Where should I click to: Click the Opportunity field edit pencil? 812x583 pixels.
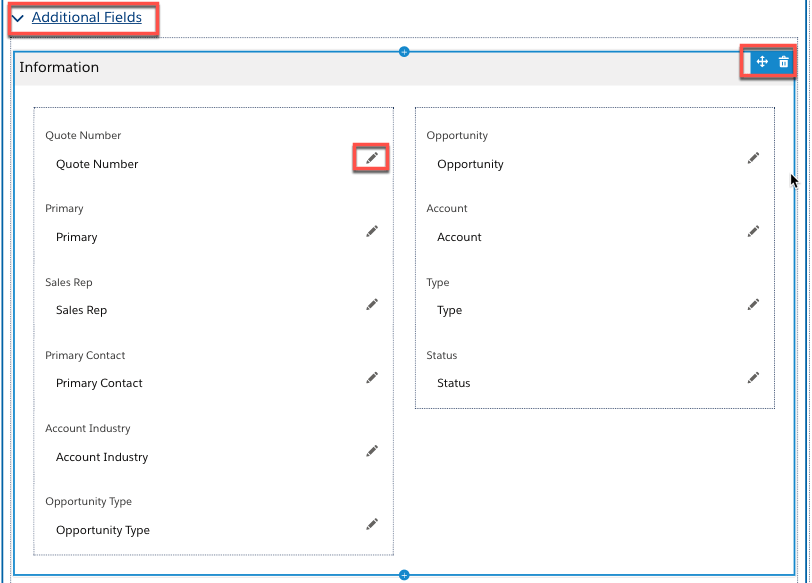(x=753, y=158)
